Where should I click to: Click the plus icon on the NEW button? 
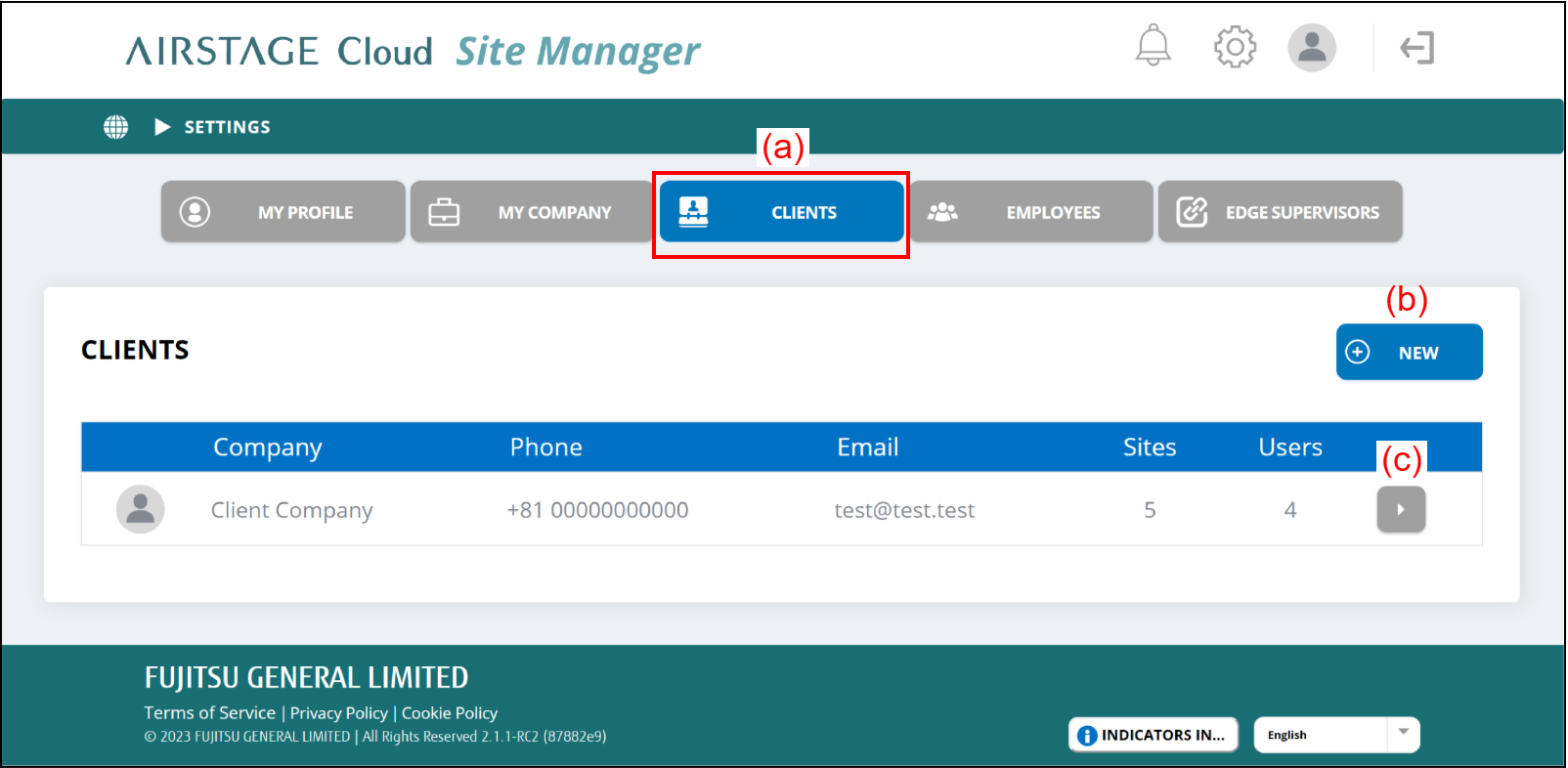1358,352
